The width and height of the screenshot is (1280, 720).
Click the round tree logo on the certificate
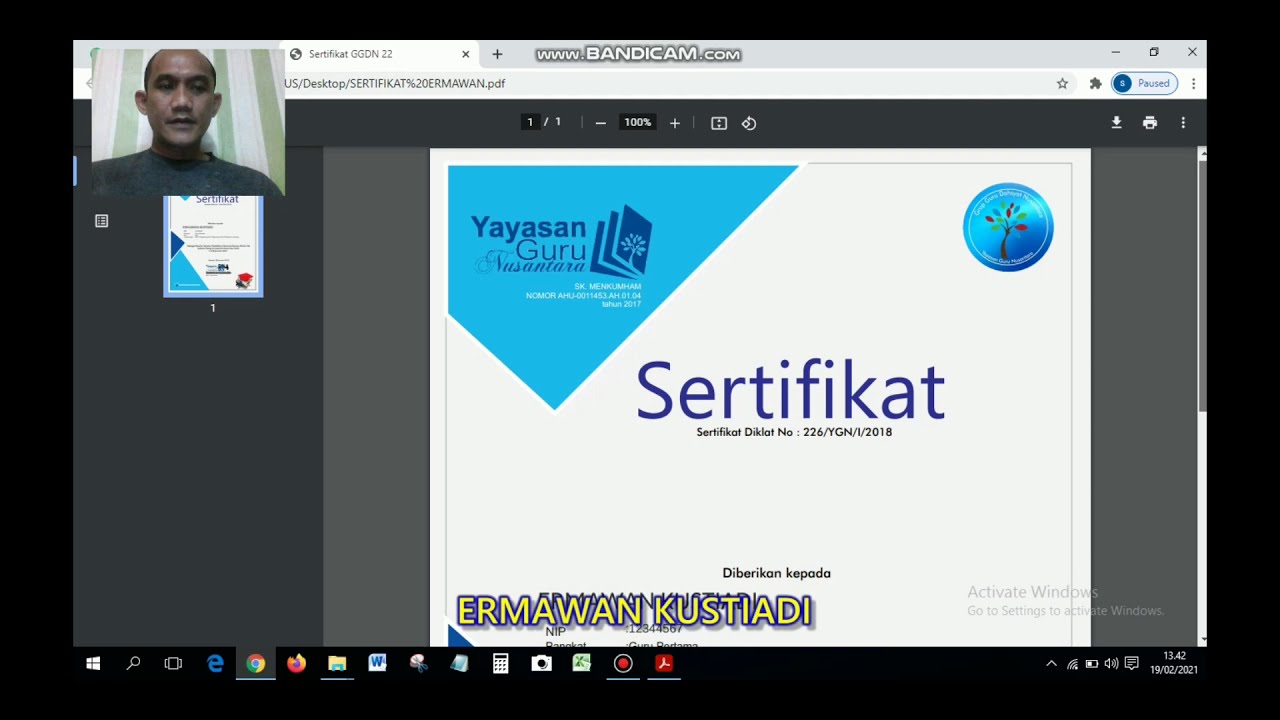point(1008,227)
